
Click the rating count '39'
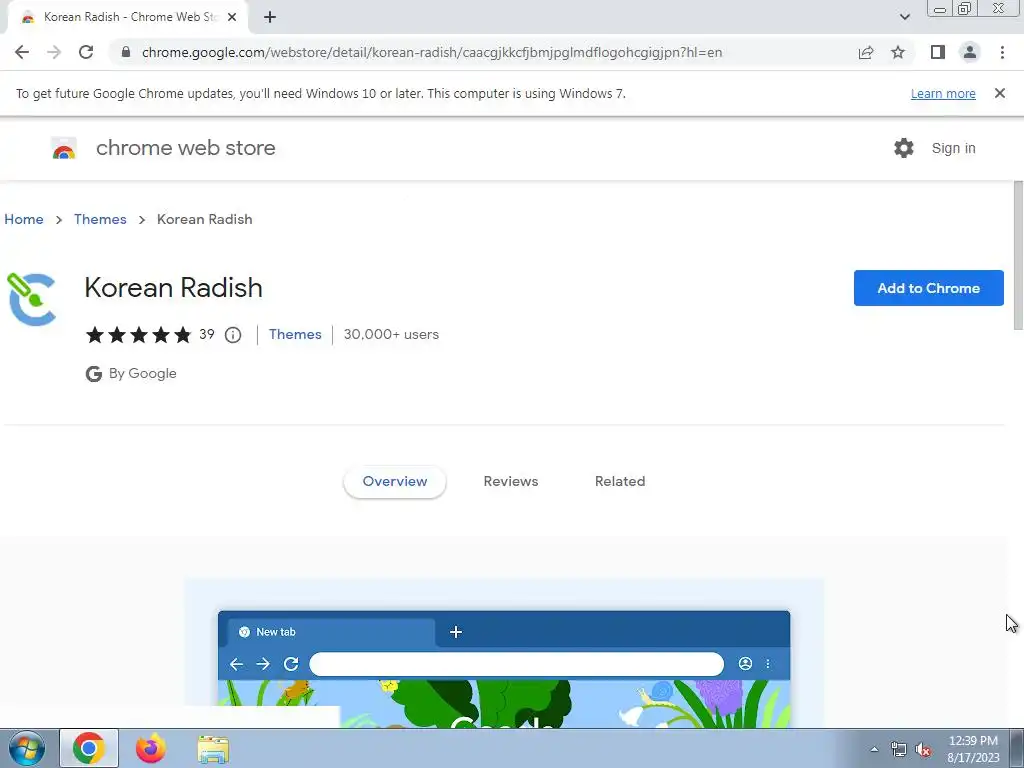206,334
